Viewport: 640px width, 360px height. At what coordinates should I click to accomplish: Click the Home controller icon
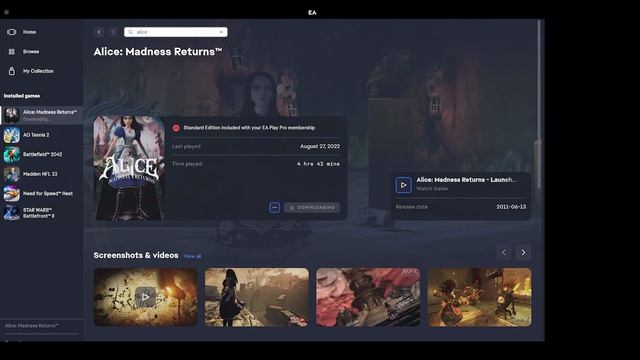click(x=11, y=32)
